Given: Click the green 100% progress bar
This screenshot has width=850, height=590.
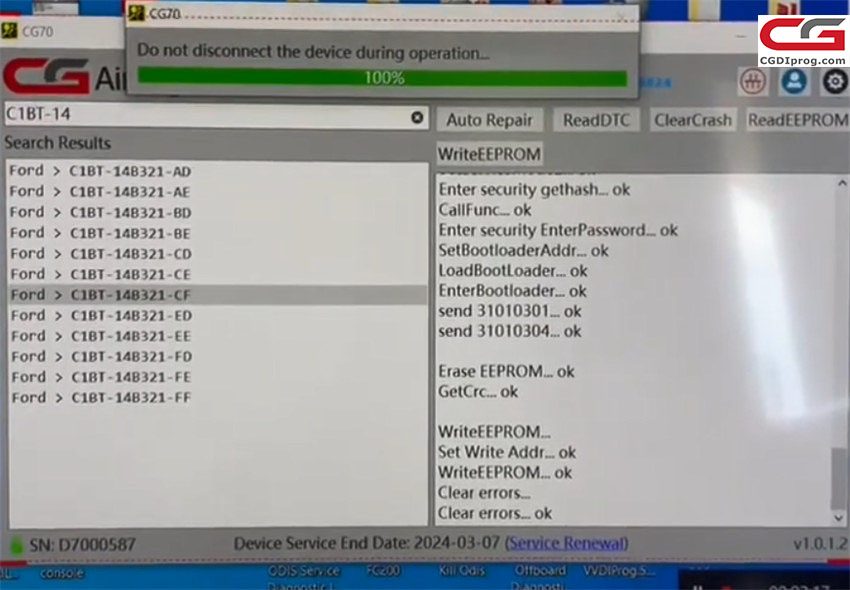Looking at the screenshot, I should point(382,78).
